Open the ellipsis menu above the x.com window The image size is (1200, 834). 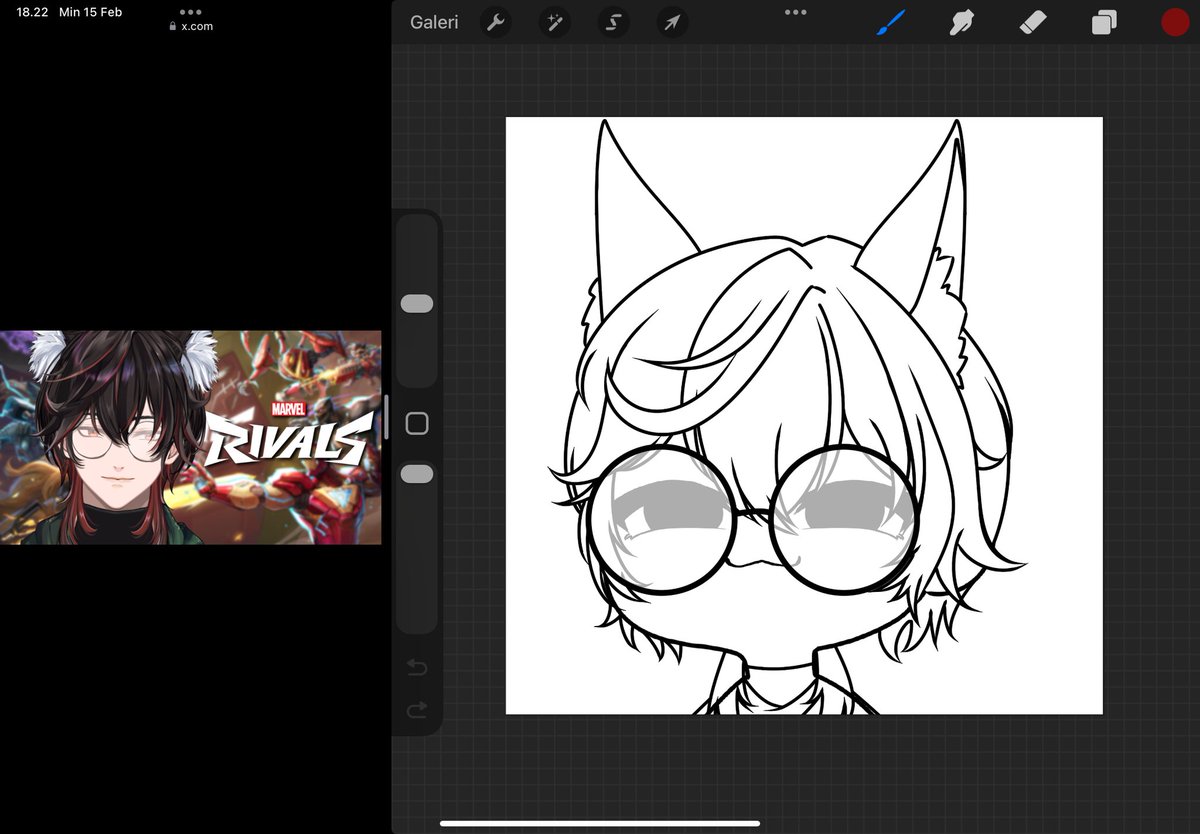(x=190, y=12)
